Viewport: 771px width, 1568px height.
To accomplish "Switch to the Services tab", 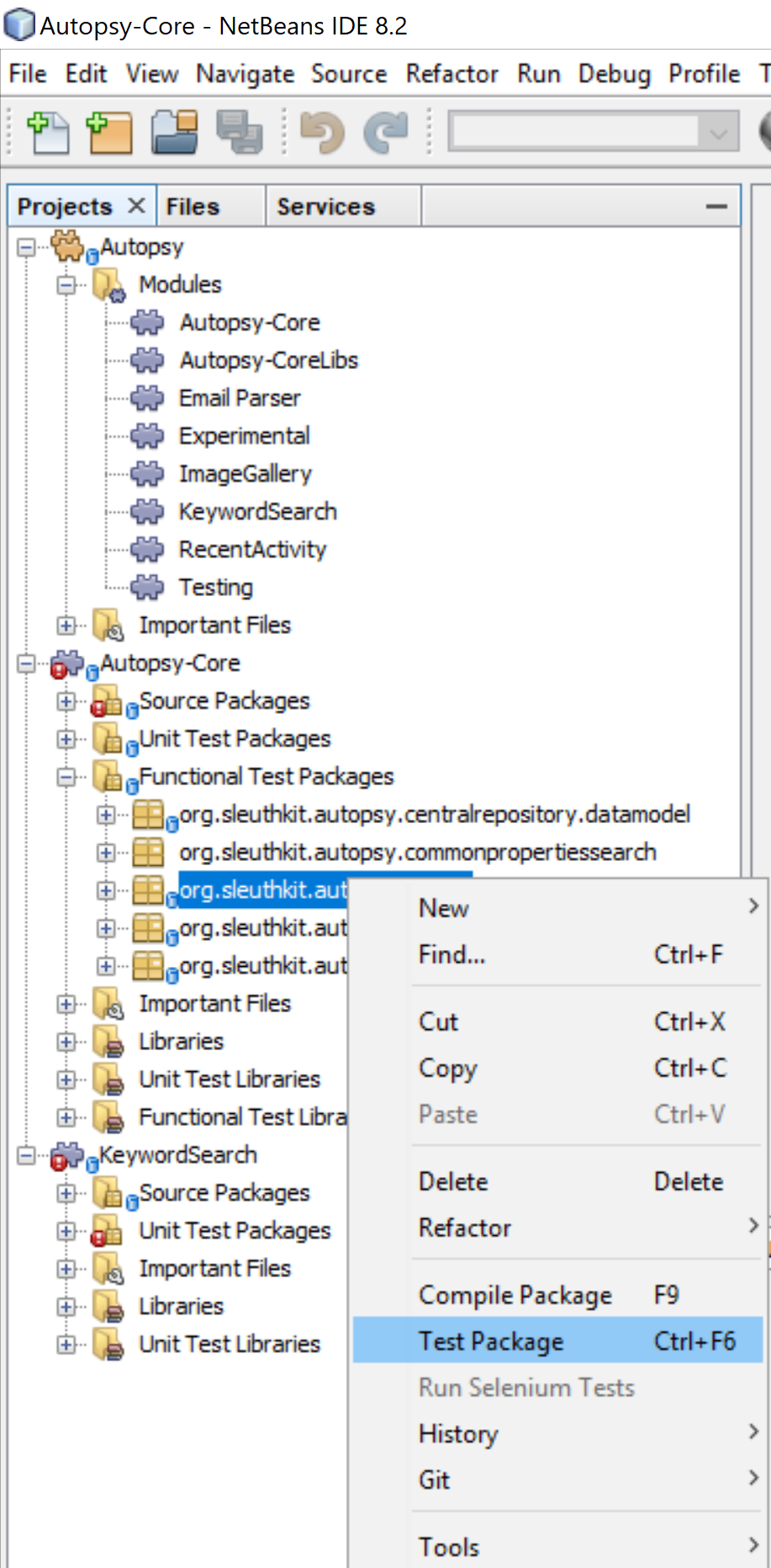I will (x=326, y=207).
